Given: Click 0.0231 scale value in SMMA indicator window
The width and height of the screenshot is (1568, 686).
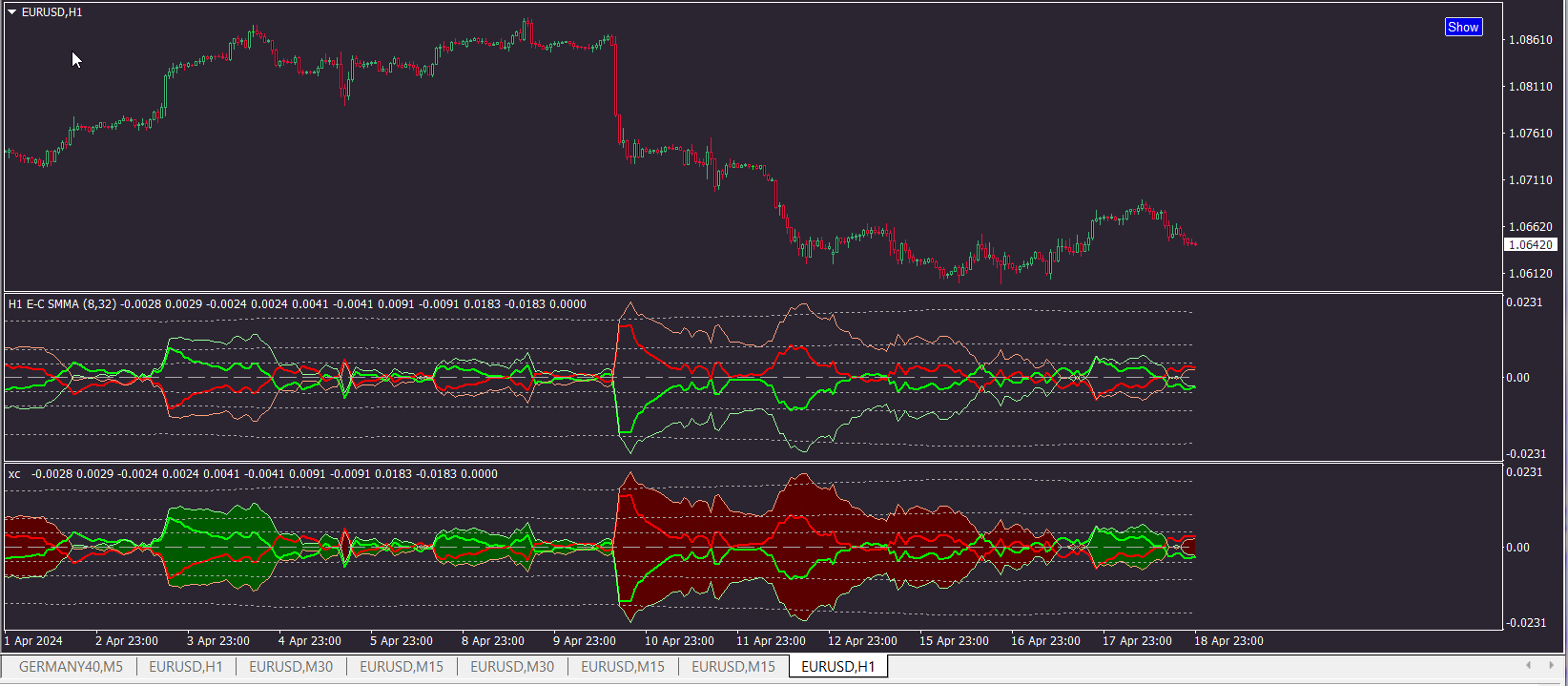Looking at the screenshot, I should click(x=1524, y=302).
